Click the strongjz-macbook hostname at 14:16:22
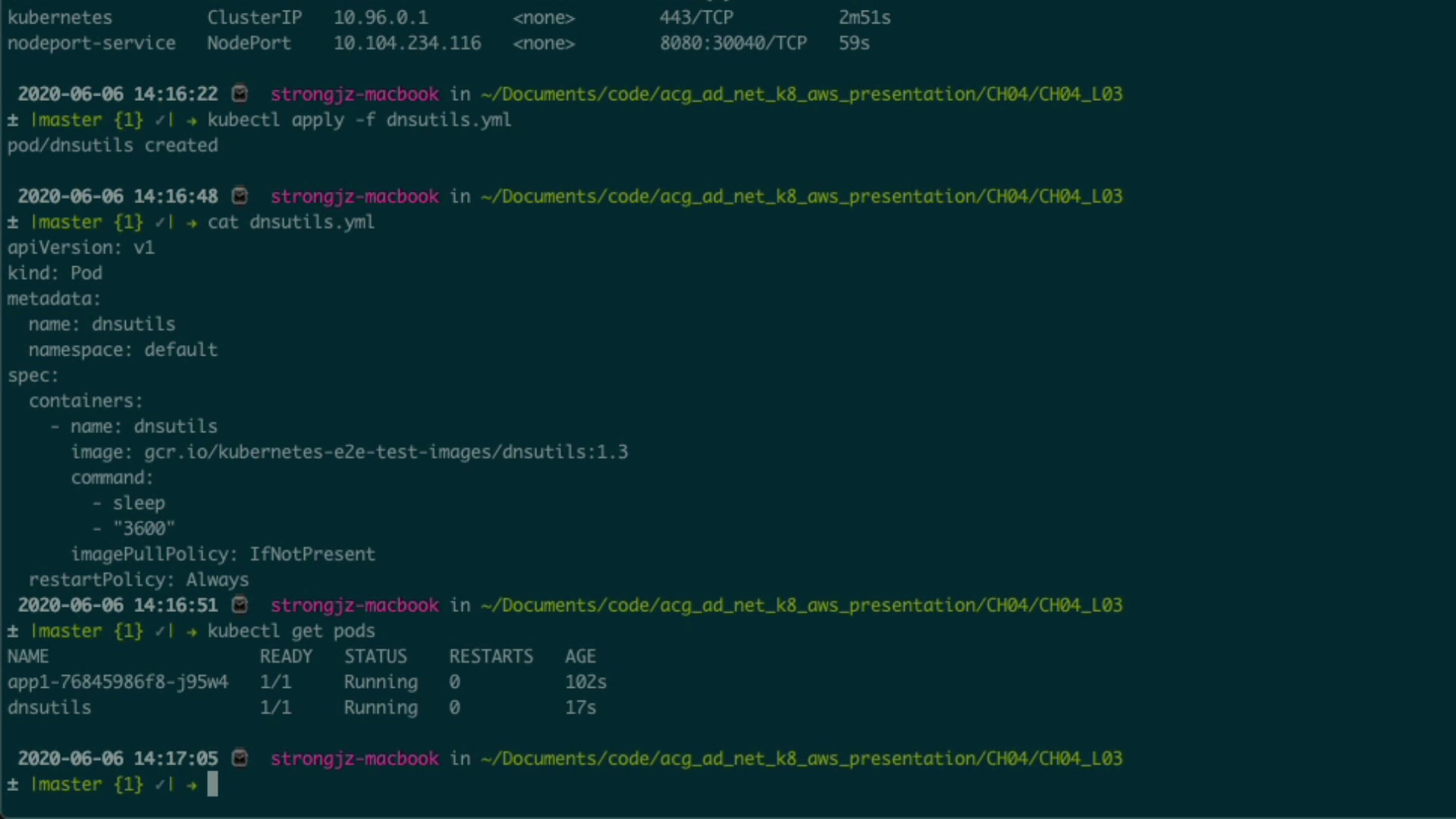Viewport: 1456px width, 819px height. click(x=354, y=94)
